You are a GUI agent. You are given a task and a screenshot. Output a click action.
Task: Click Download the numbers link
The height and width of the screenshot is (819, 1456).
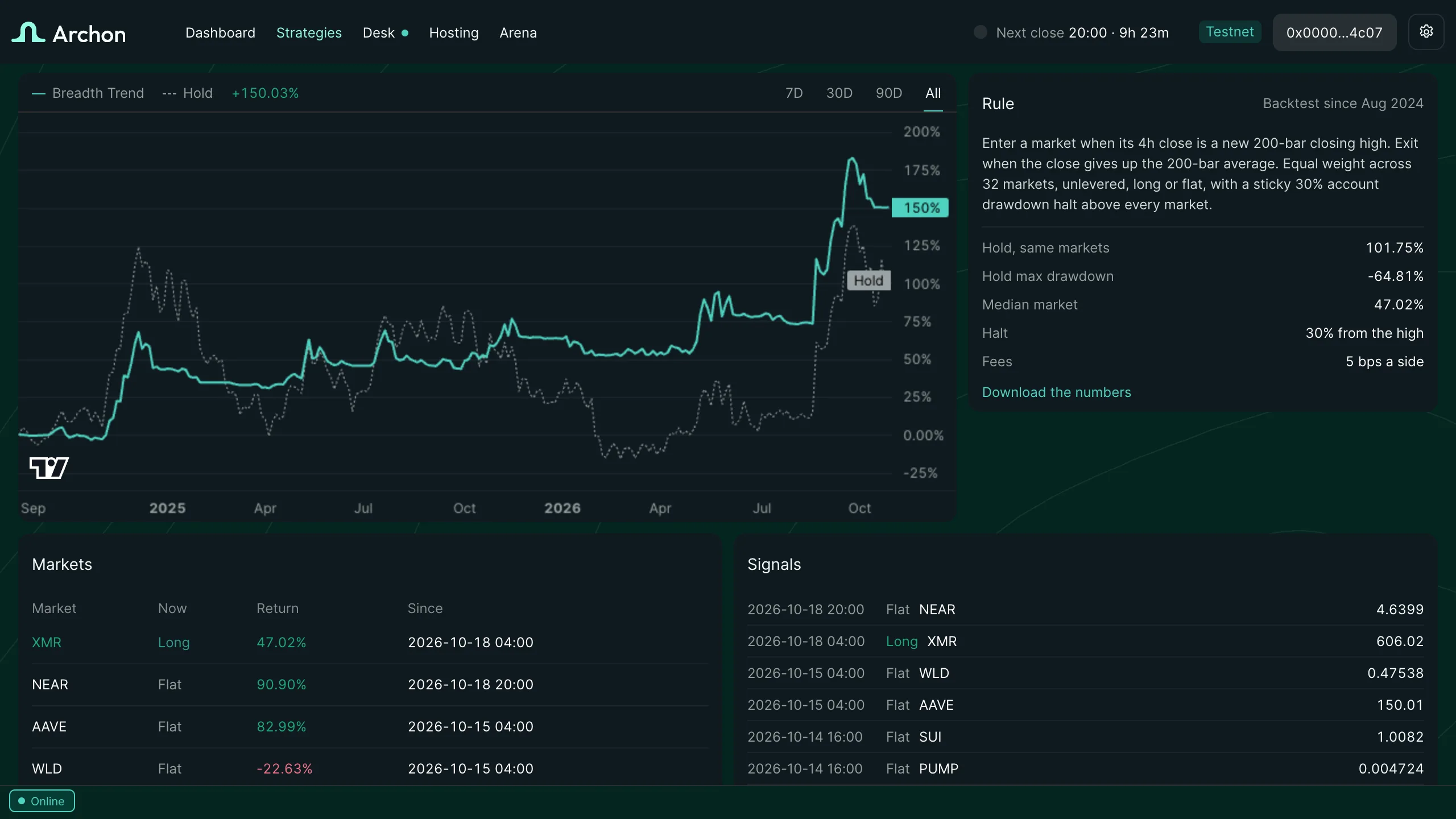[1056, 392]
